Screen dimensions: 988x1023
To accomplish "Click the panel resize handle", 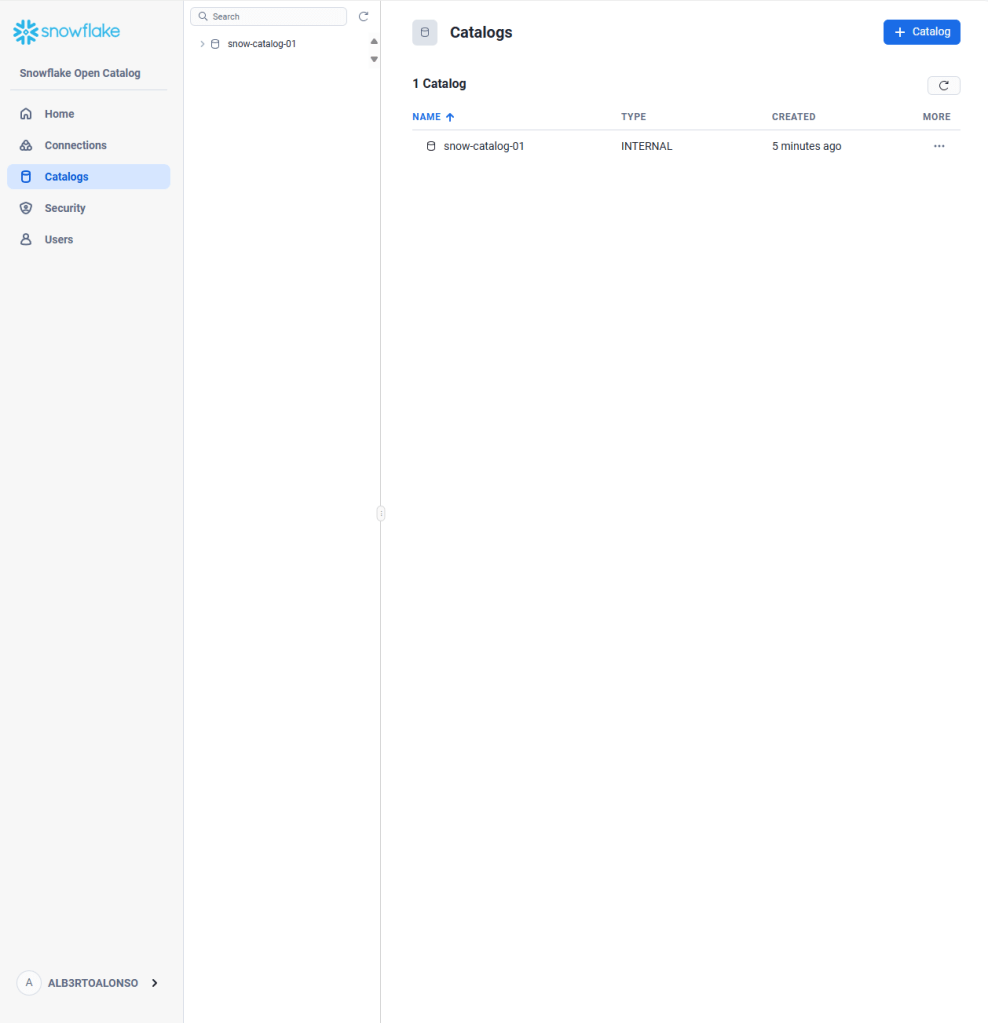I will pos(381,513).
